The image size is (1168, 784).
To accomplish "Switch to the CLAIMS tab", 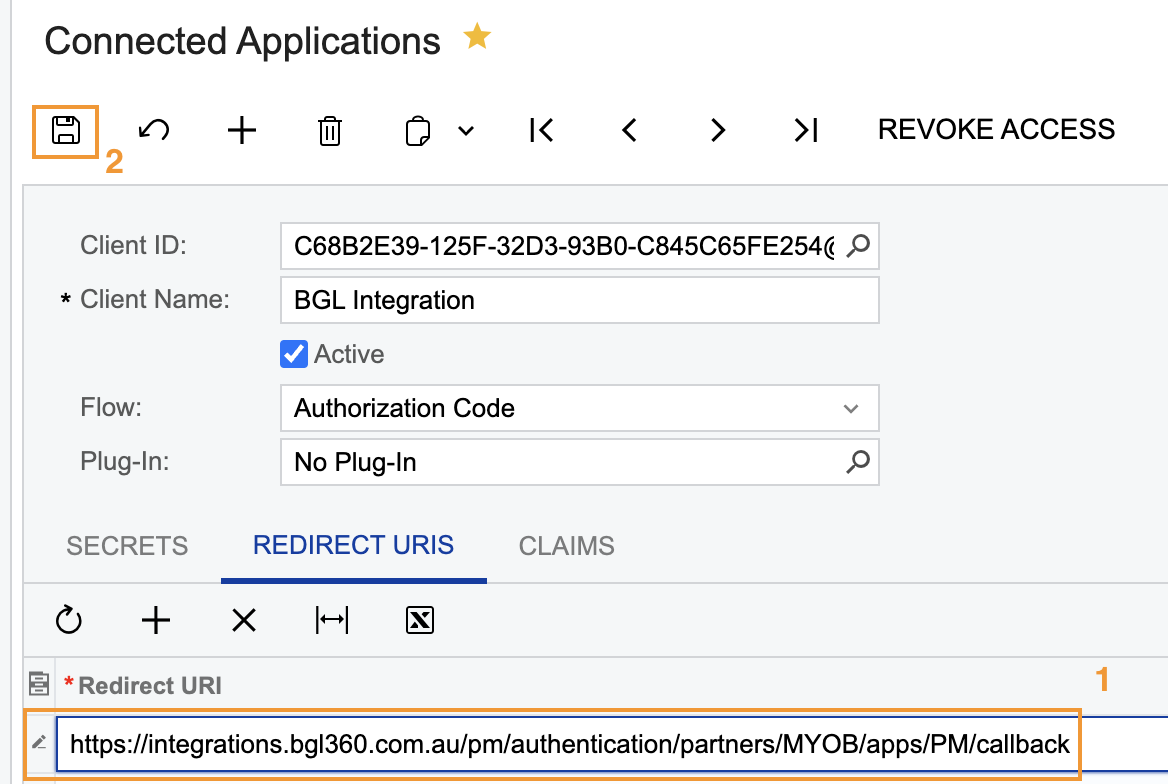I will (x=567, y=546).
